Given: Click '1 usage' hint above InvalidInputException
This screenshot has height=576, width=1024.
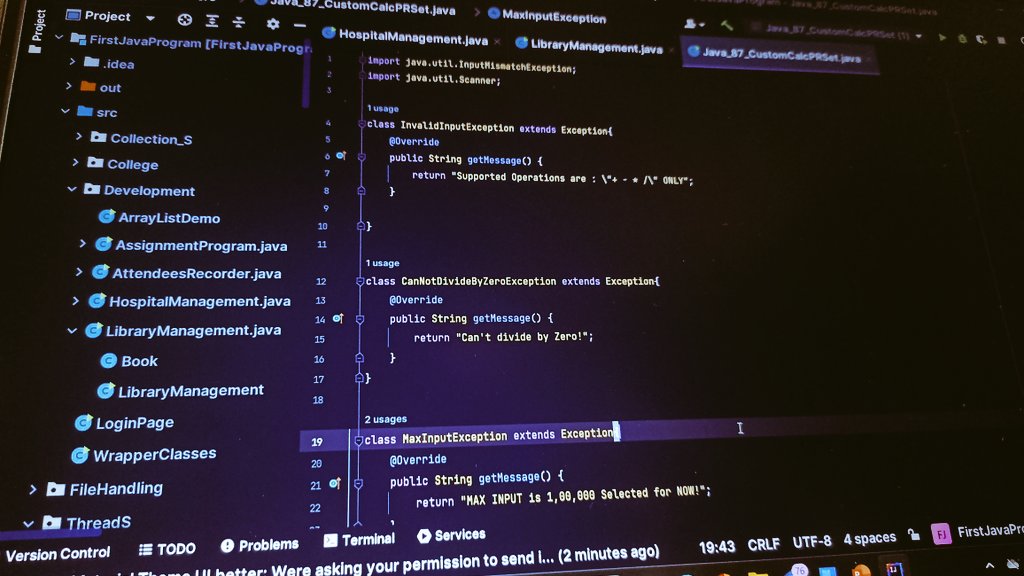Looking at the screenshot, I should (383, 108).
